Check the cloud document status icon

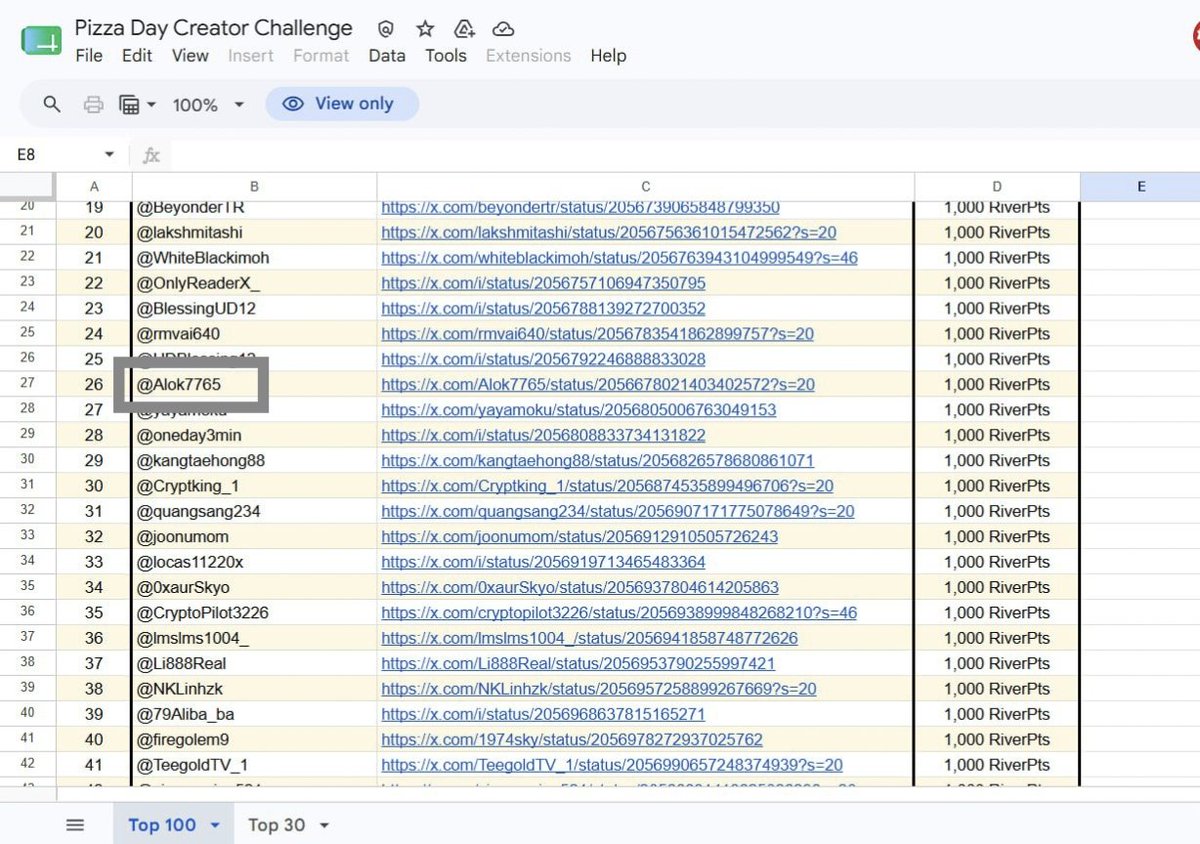tap(504, 28)
